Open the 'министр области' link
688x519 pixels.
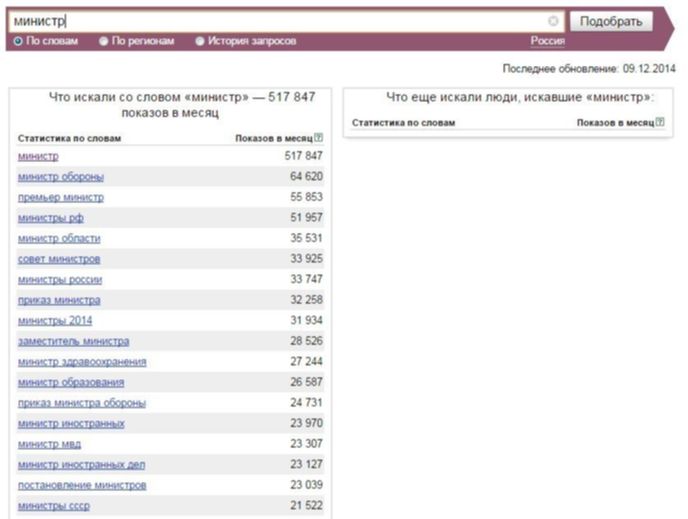[x=59, y=239]
